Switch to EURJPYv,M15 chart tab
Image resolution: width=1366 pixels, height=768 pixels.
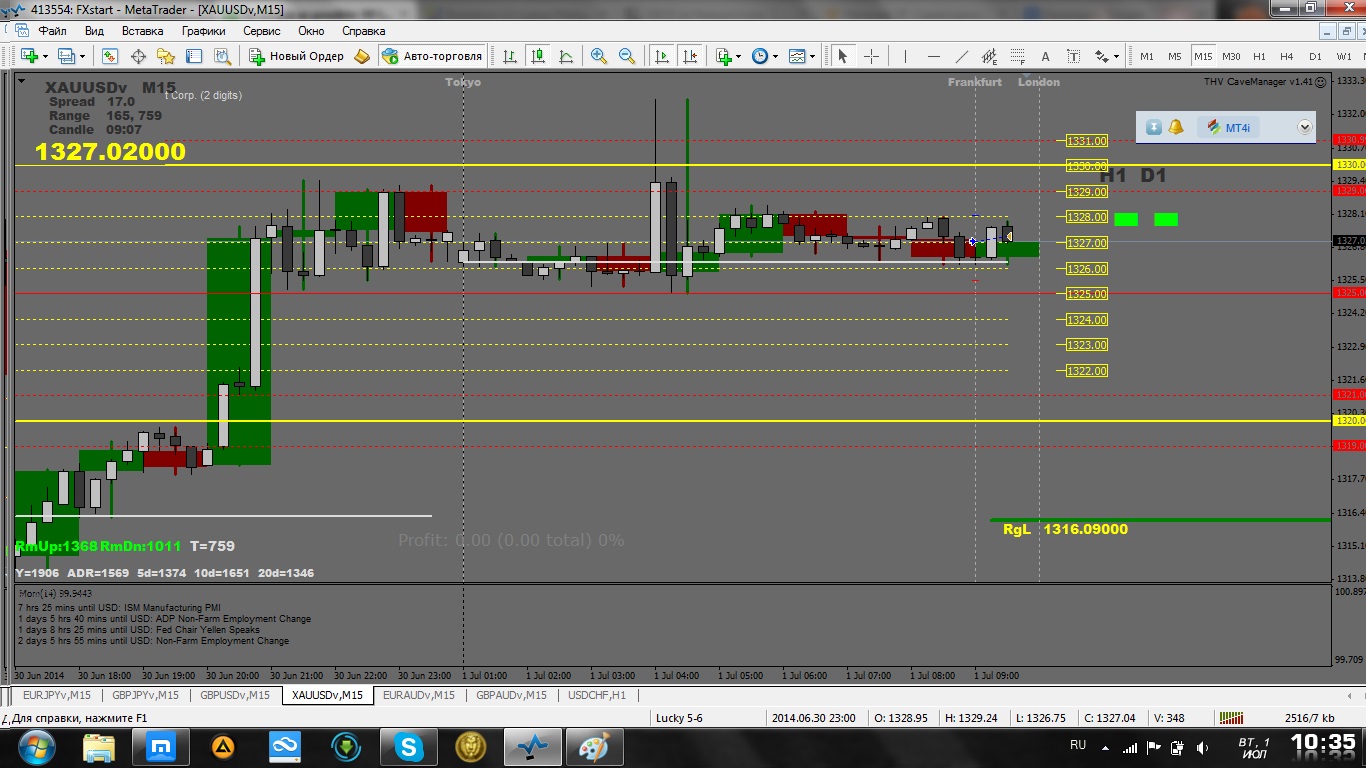pos(56,695)
